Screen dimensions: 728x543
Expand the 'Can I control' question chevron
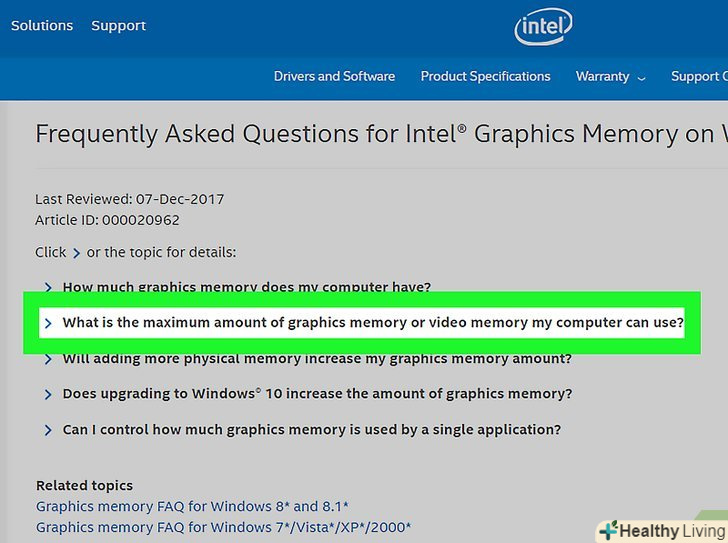pos(48,431)
